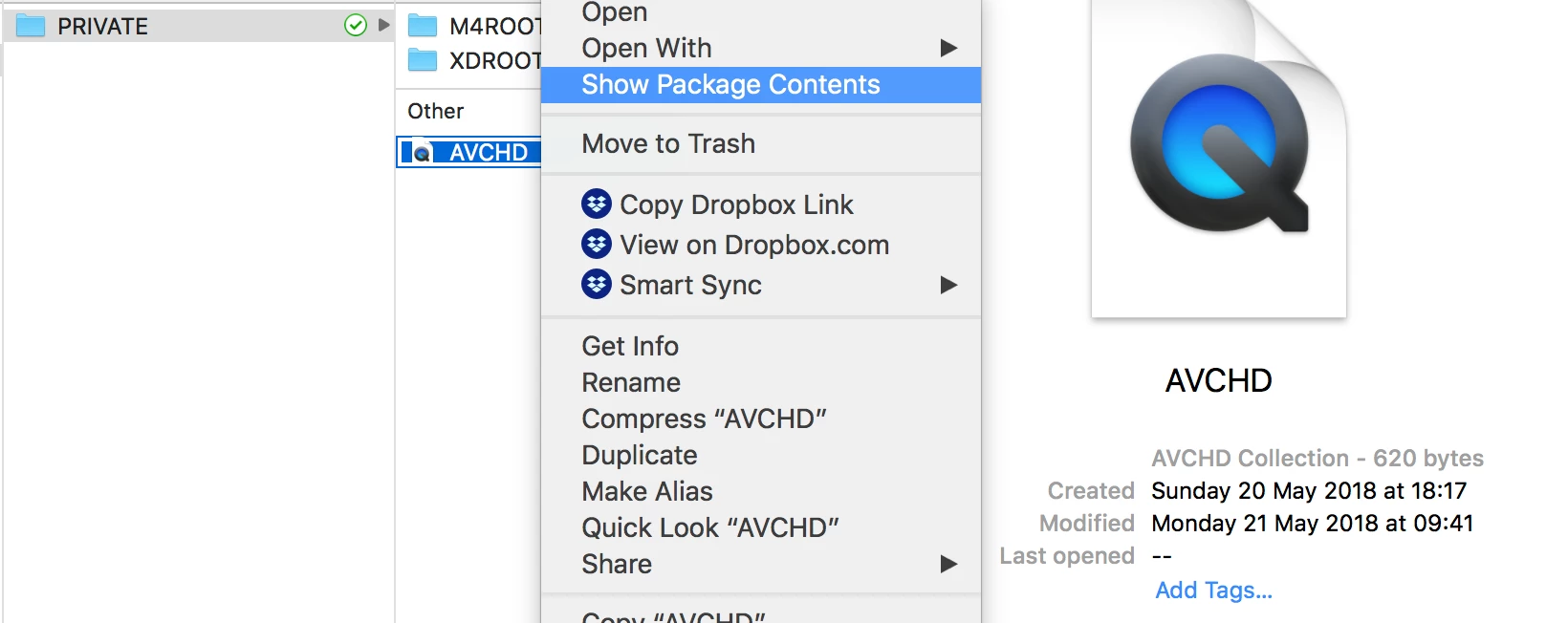
Task: Click Add Tags… link
Action: [1214, 591]
